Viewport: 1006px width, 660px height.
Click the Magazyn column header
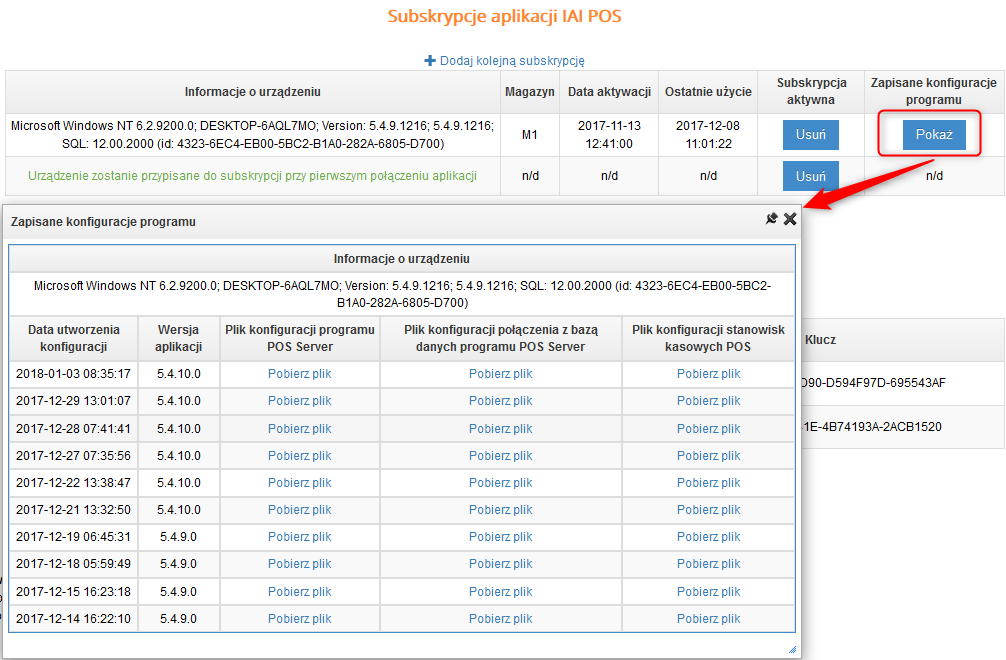(x=530, y=92)
